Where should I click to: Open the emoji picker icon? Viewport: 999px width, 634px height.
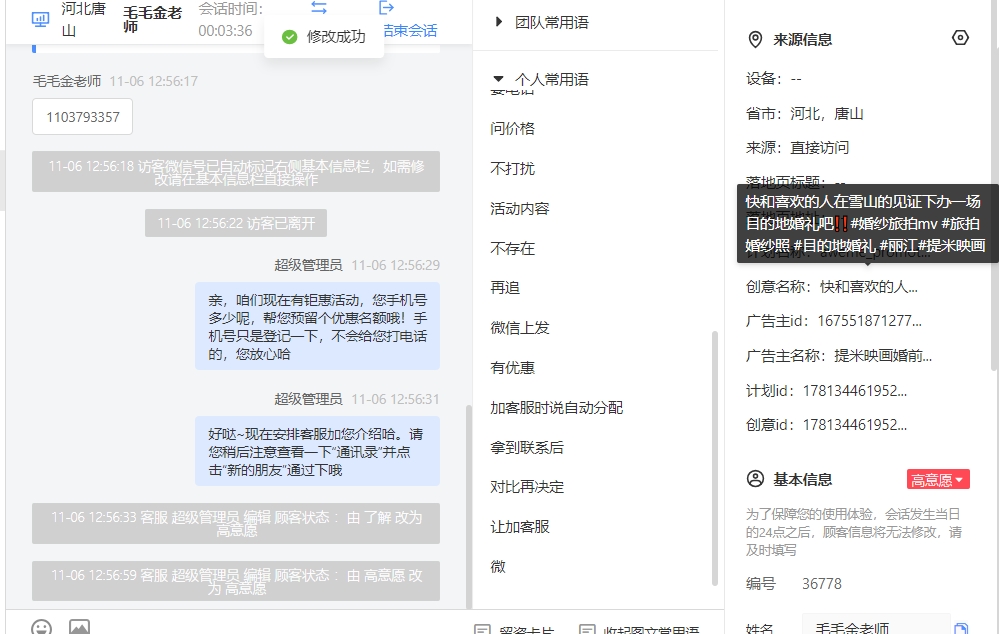coord(41,628)
